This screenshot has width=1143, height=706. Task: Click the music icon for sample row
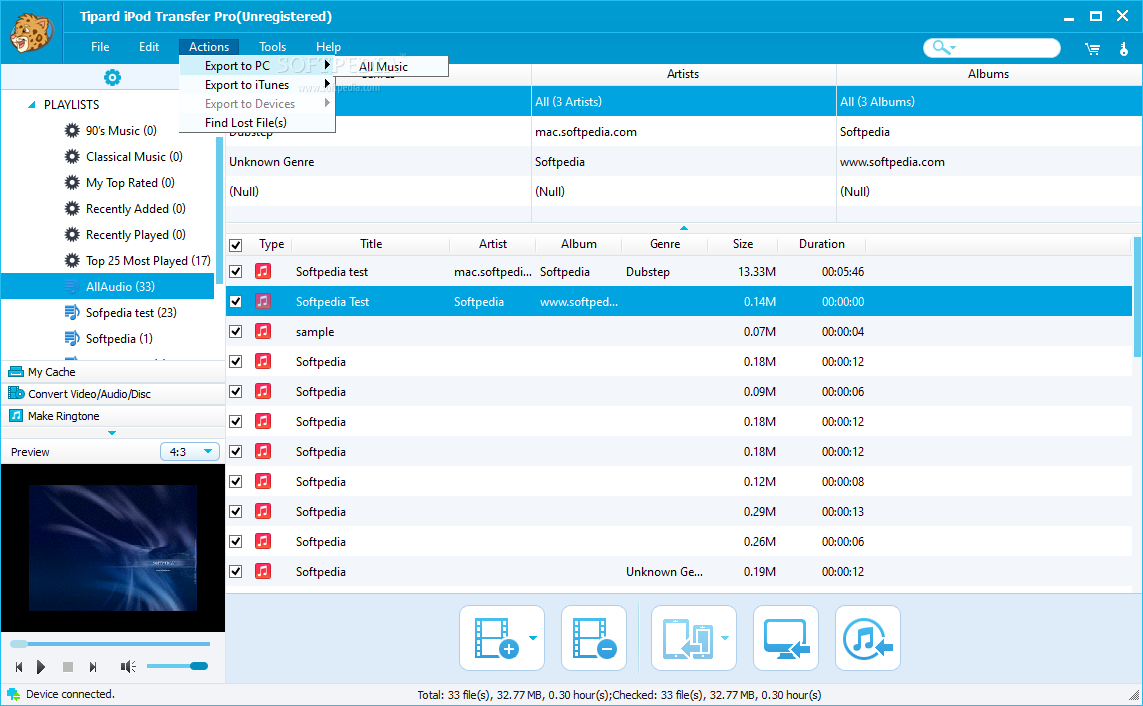point(262,331)
